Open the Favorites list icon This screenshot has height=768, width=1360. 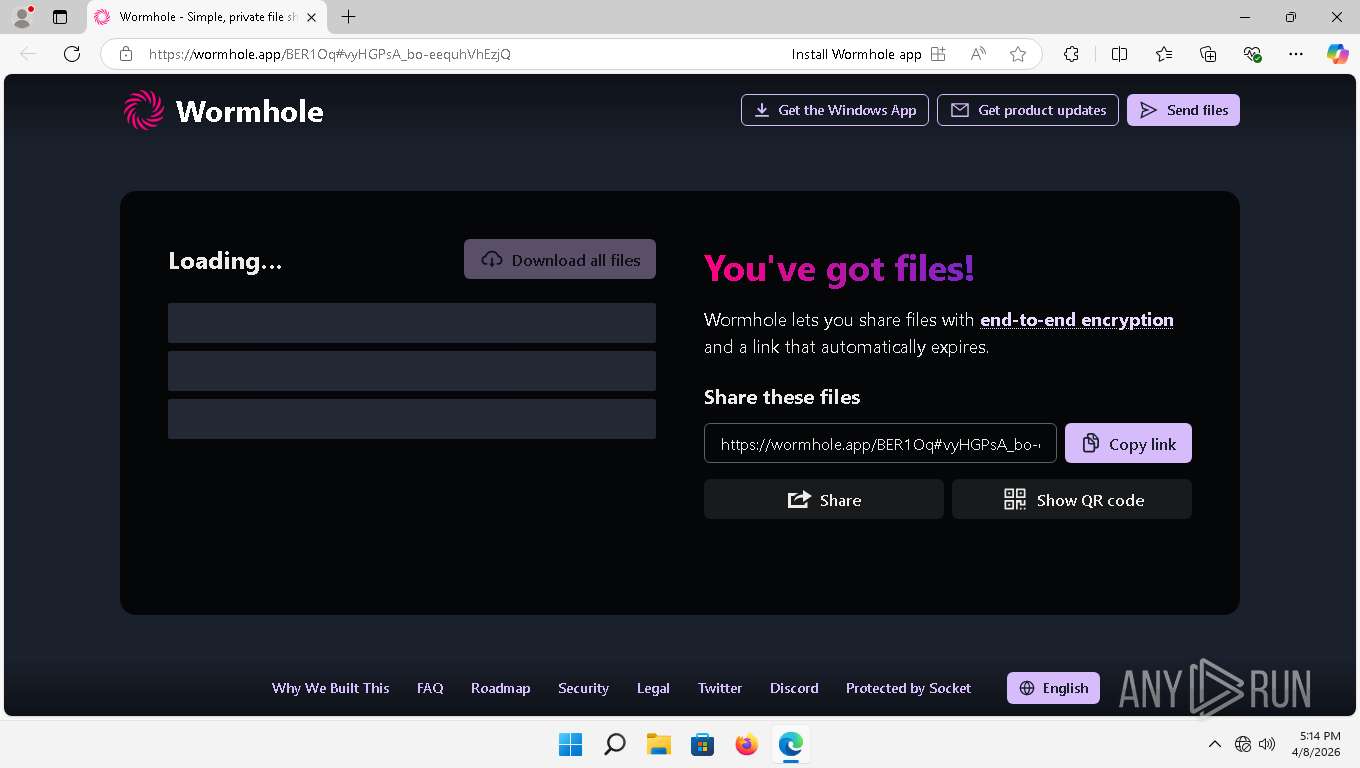click(1164, 54)
